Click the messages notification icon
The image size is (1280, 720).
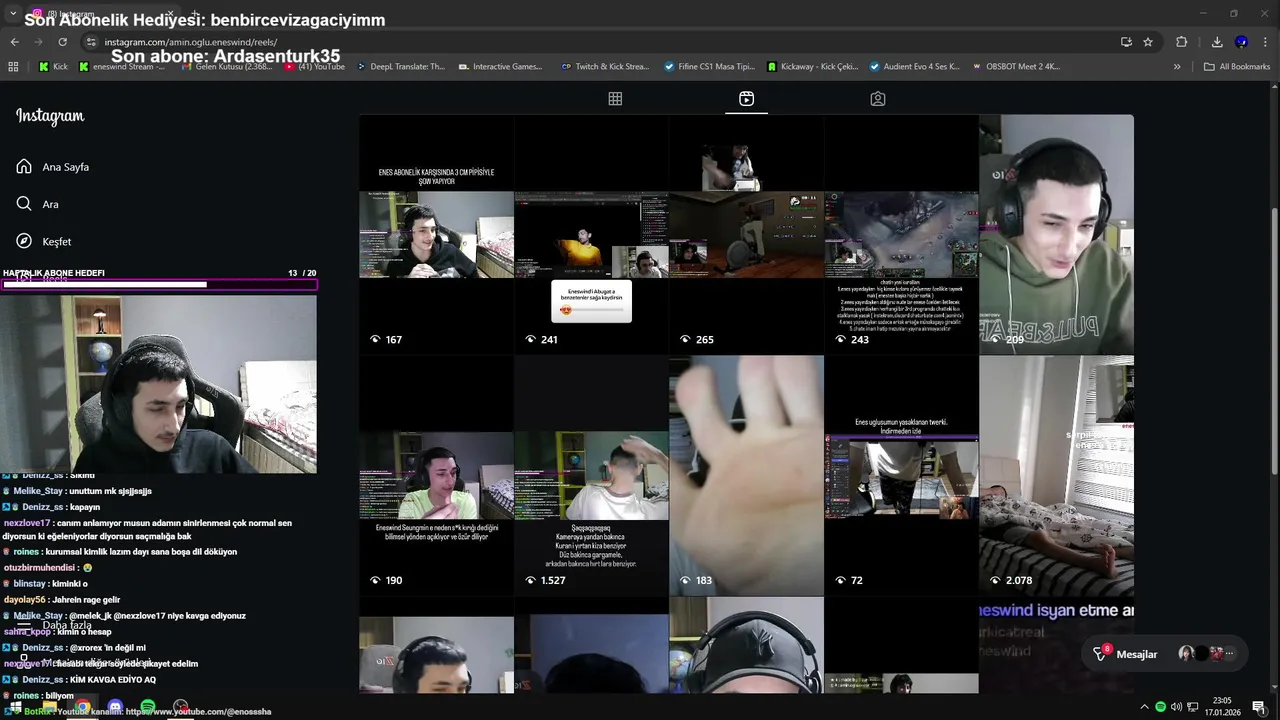click(1101, 653)
